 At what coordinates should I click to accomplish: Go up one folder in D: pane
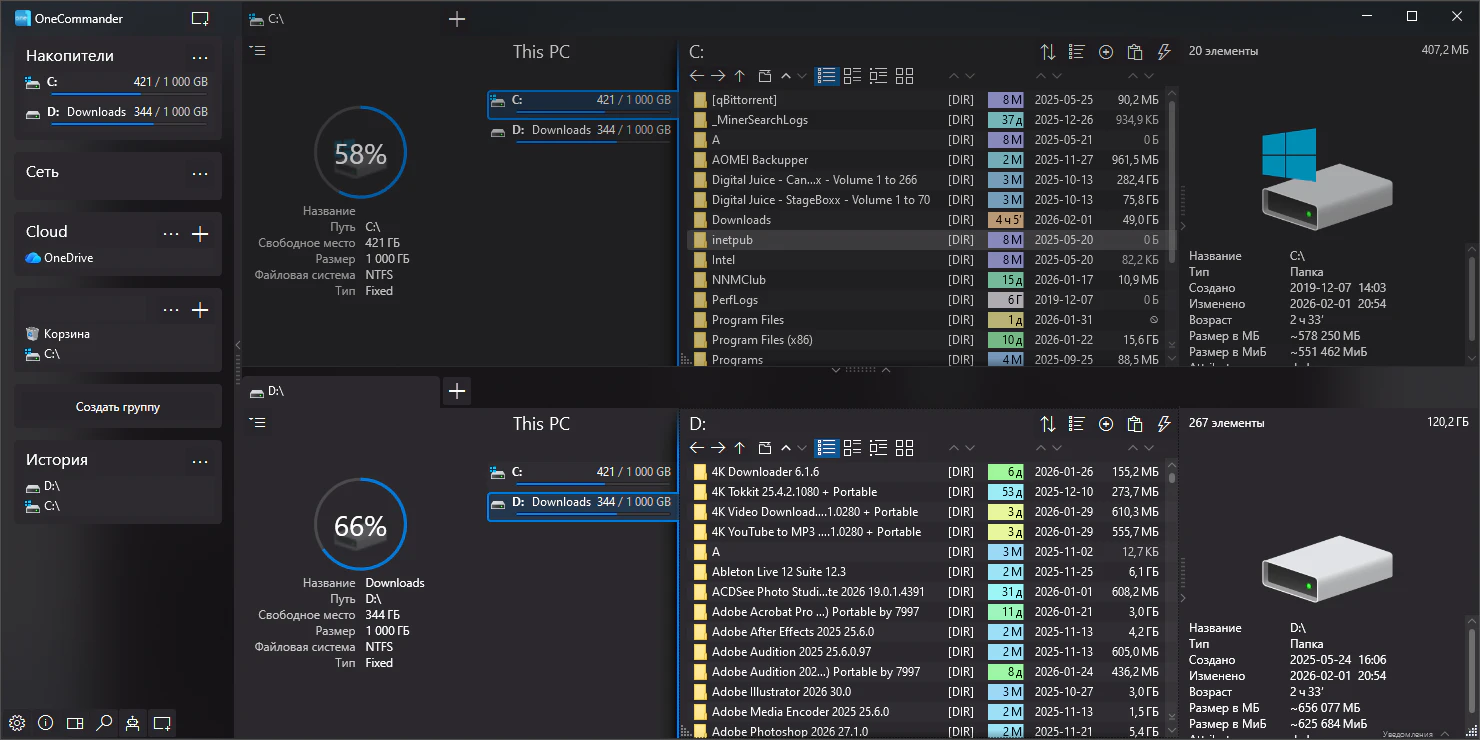[x=740, y=448]
